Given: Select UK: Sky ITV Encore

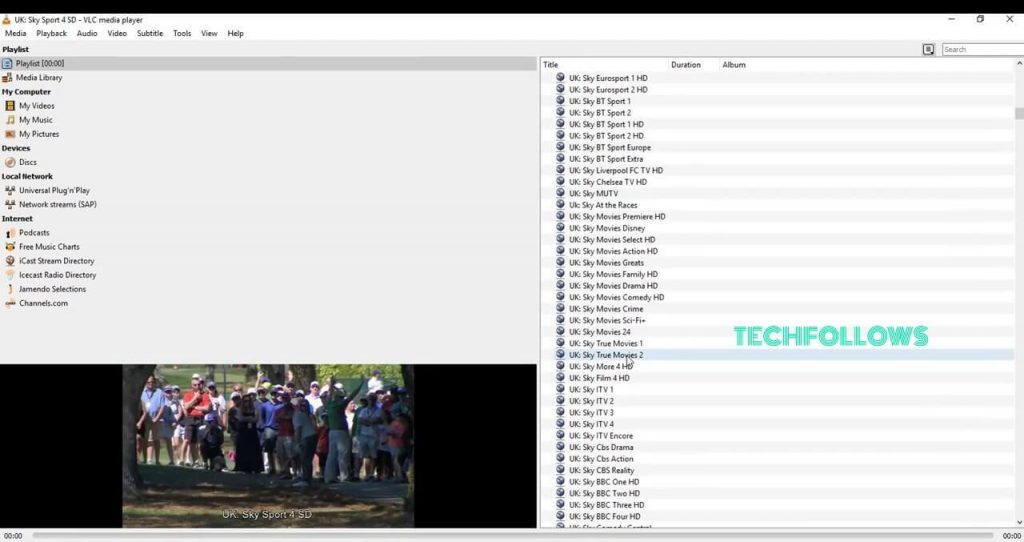Looking at the screenshot, I should coord(600,436).
